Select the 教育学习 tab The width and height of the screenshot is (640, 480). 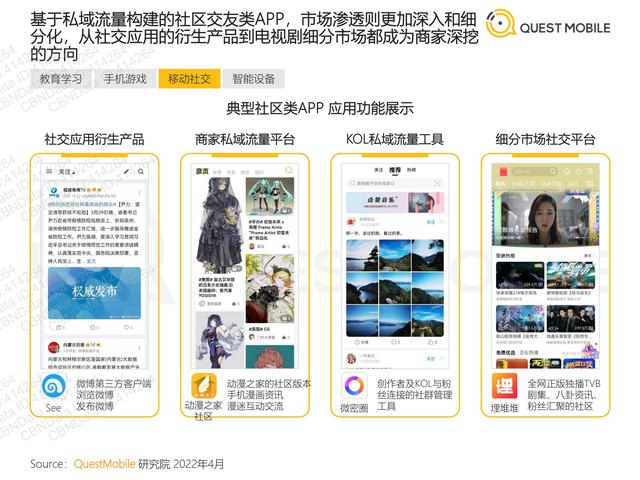[61, 79]
